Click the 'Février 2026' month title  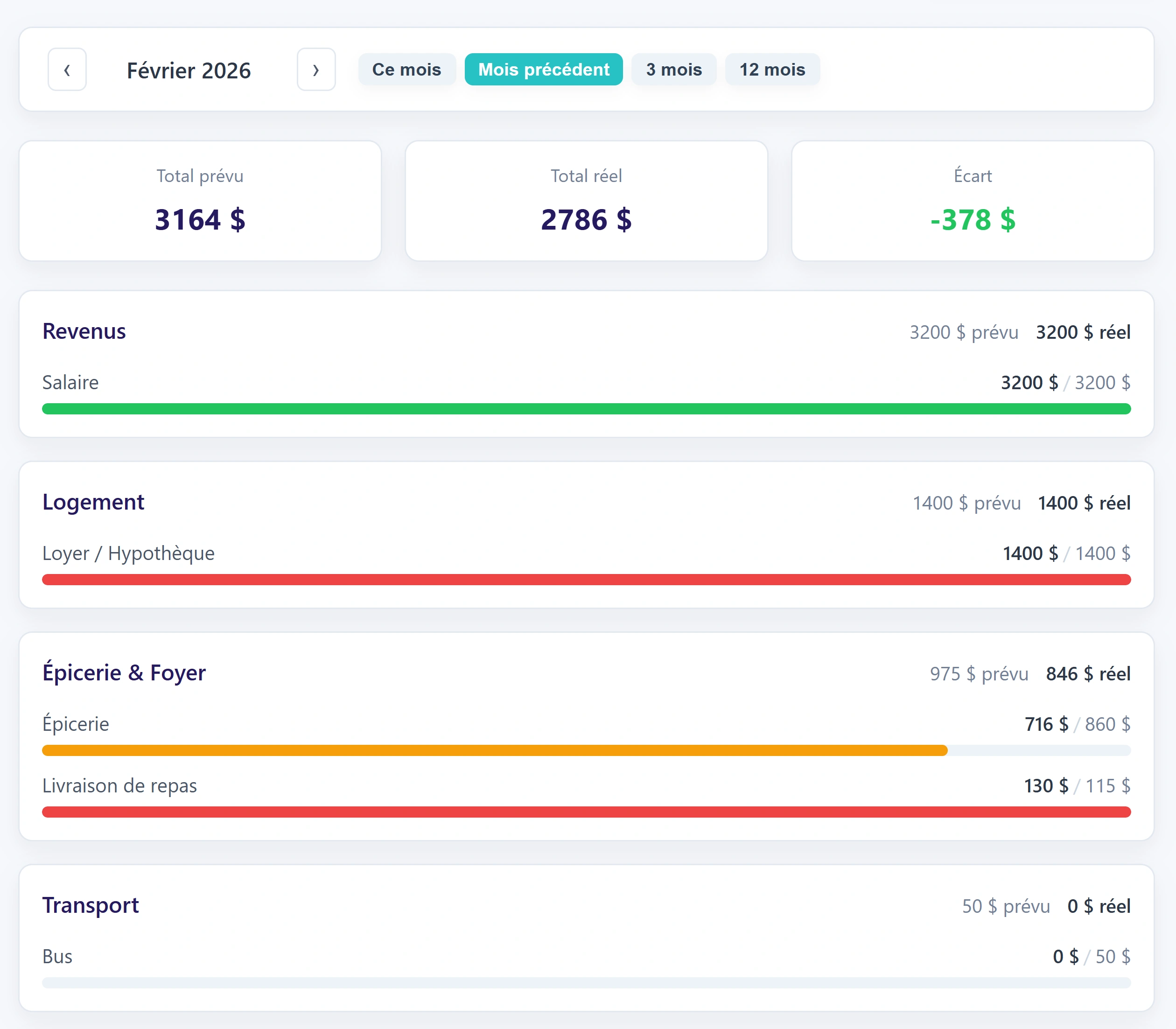189,70
